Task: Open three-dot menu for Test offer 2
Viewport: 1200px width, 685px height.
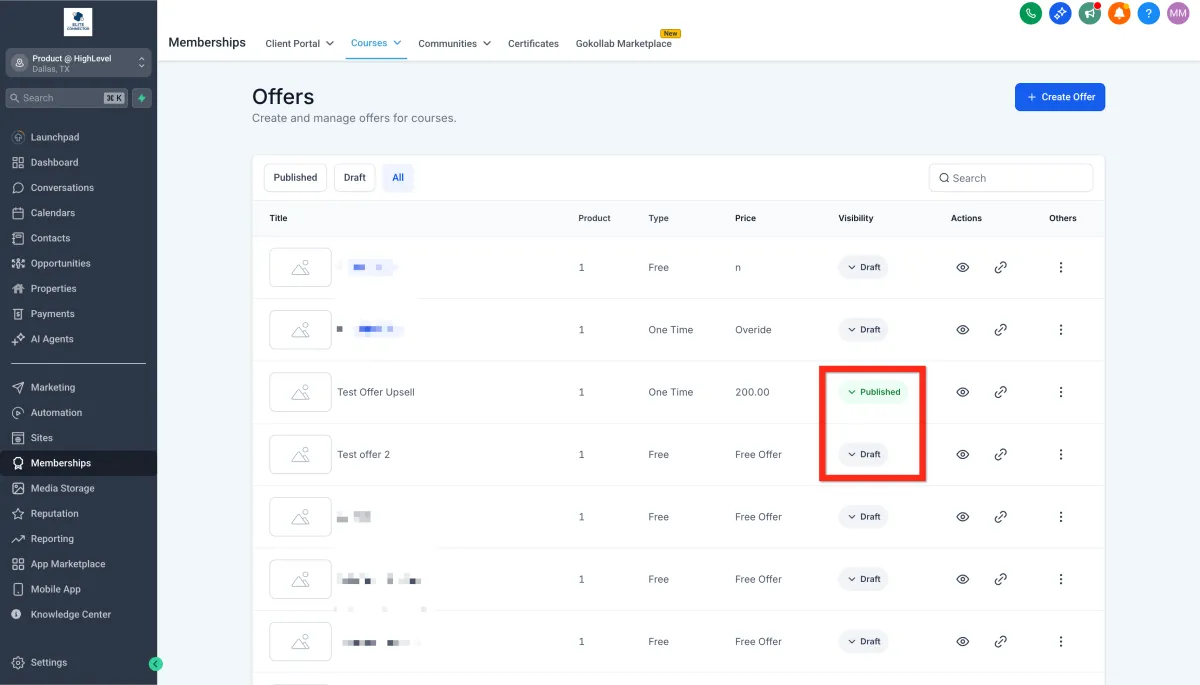Action: (1061, 454)
